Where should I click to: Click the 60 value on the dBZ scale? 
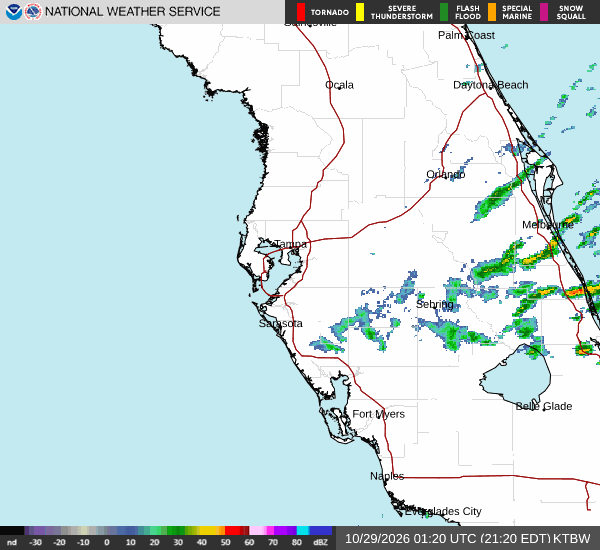[249, 542]
